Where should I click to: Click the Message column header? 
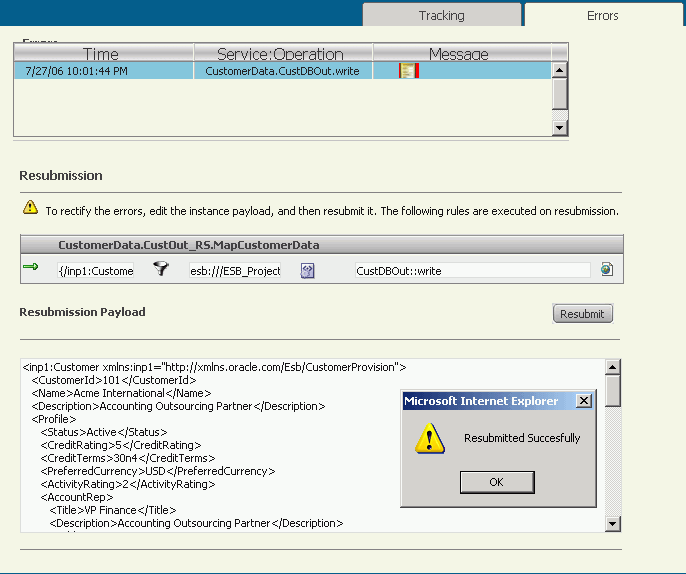(462, 53)
